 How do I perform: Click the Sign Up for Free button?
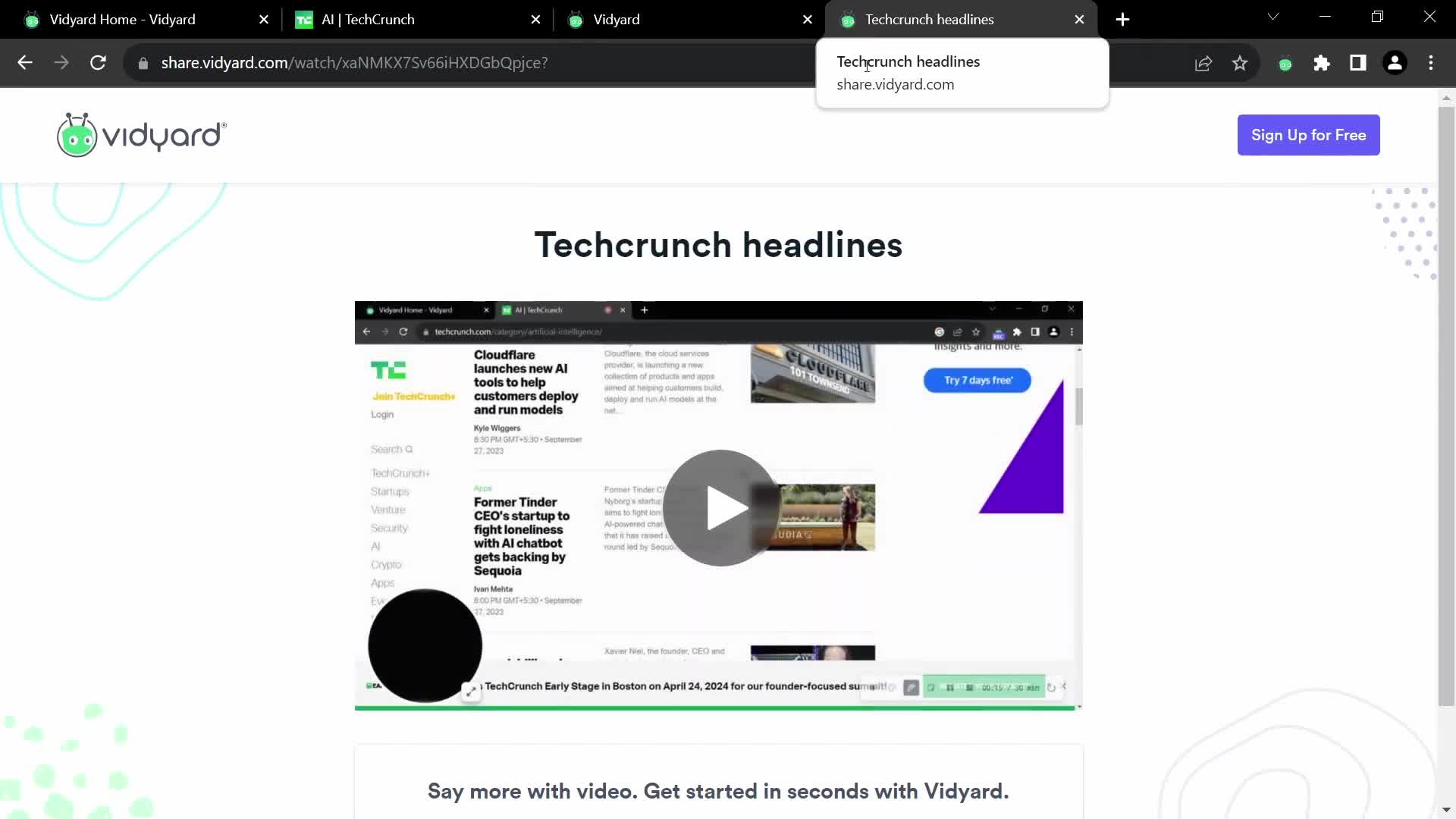(x=1308, y=135)
